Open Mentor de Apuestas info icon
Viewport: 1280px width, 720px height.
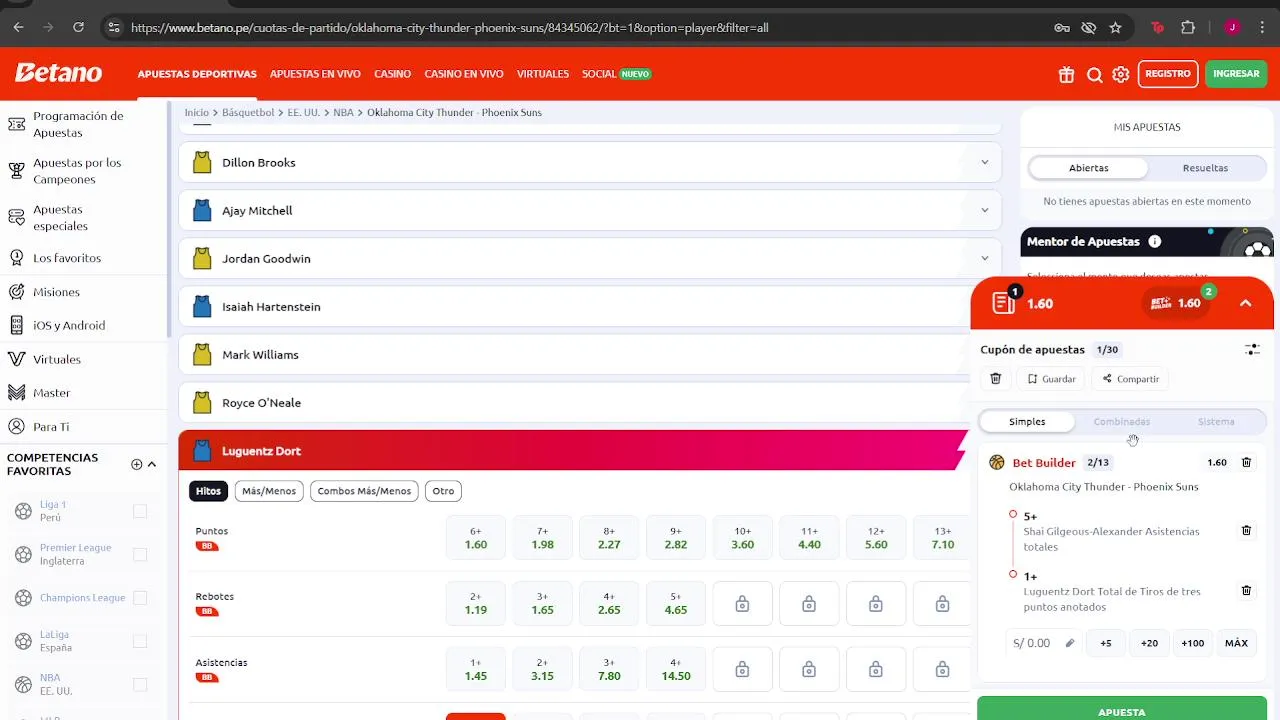1155,241
